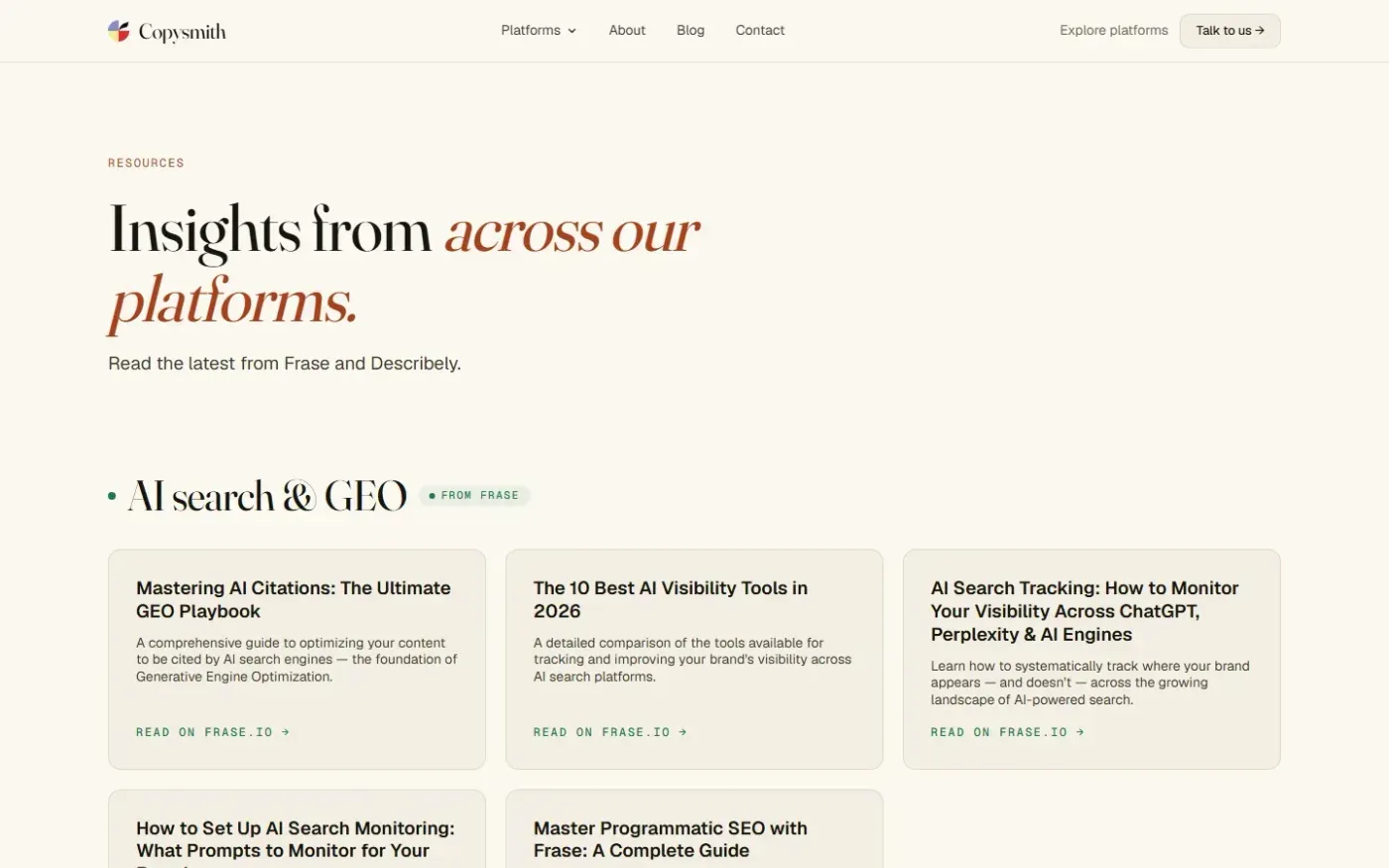This screenshot has height=868, width=1389.
Task: Click the FROM FRASE badge
Action: coord(475,495)
